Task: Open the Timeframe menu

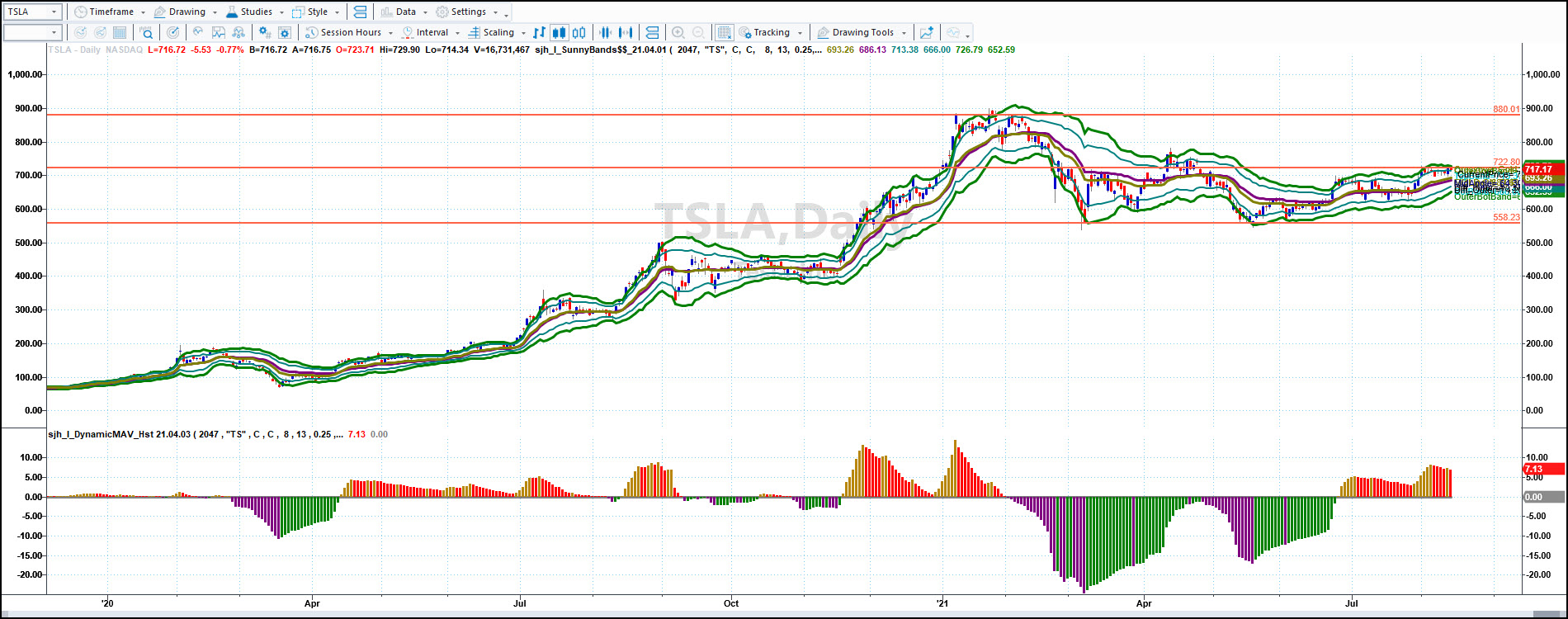Action: click(110, 12)
